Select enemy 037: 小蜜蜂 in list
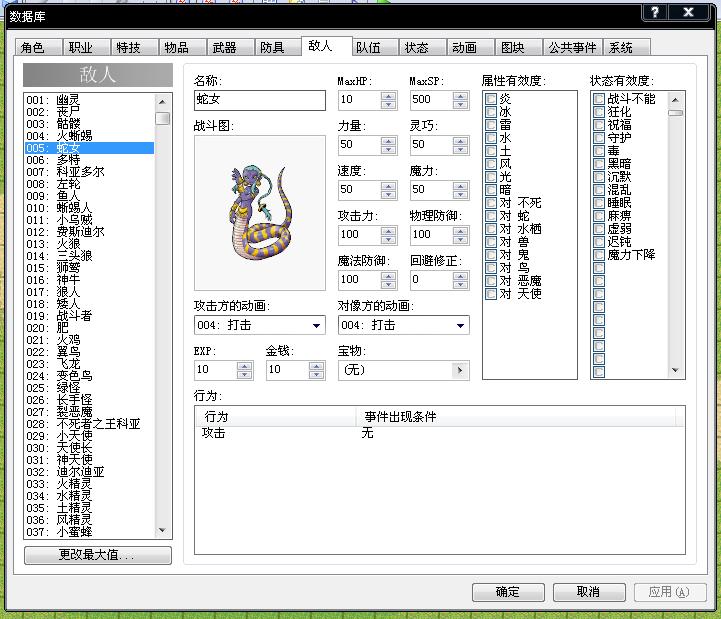Viewport: 721px width, 619px height. 90,532
